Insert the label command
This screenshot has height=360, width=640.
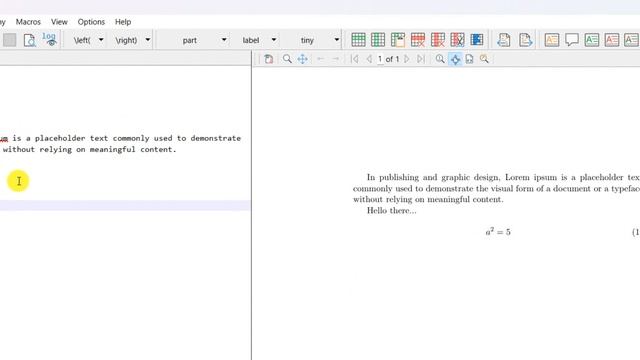coord(251,40)
